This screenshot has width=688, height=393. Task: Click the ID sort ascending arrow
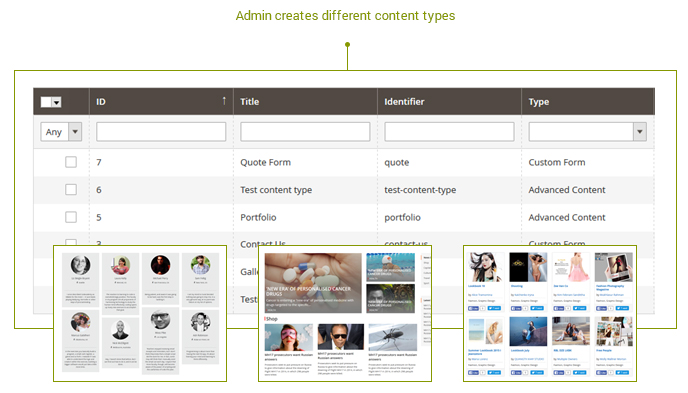[x=224, y=101]
